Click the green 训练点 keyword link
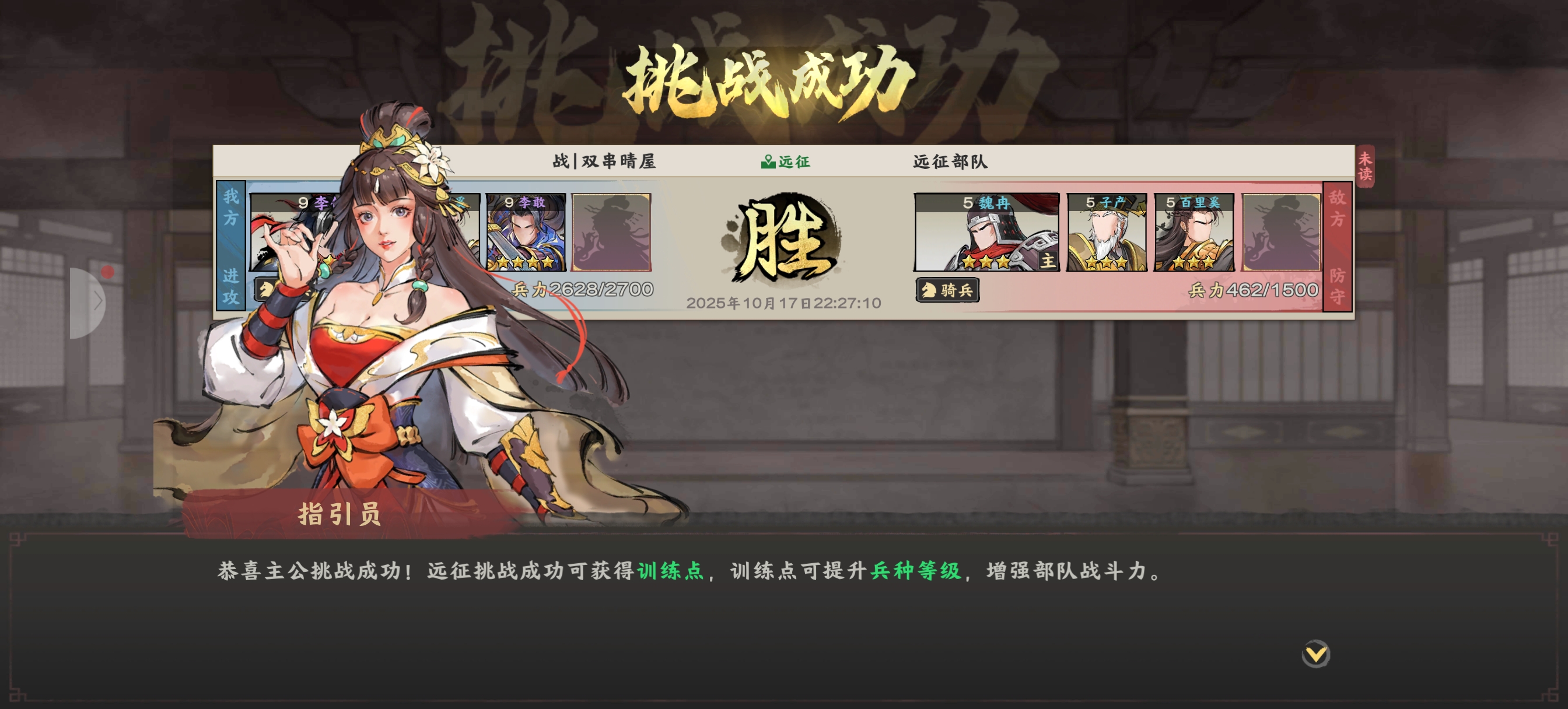This screenshot has height=709, width=1568. [670, 570]
